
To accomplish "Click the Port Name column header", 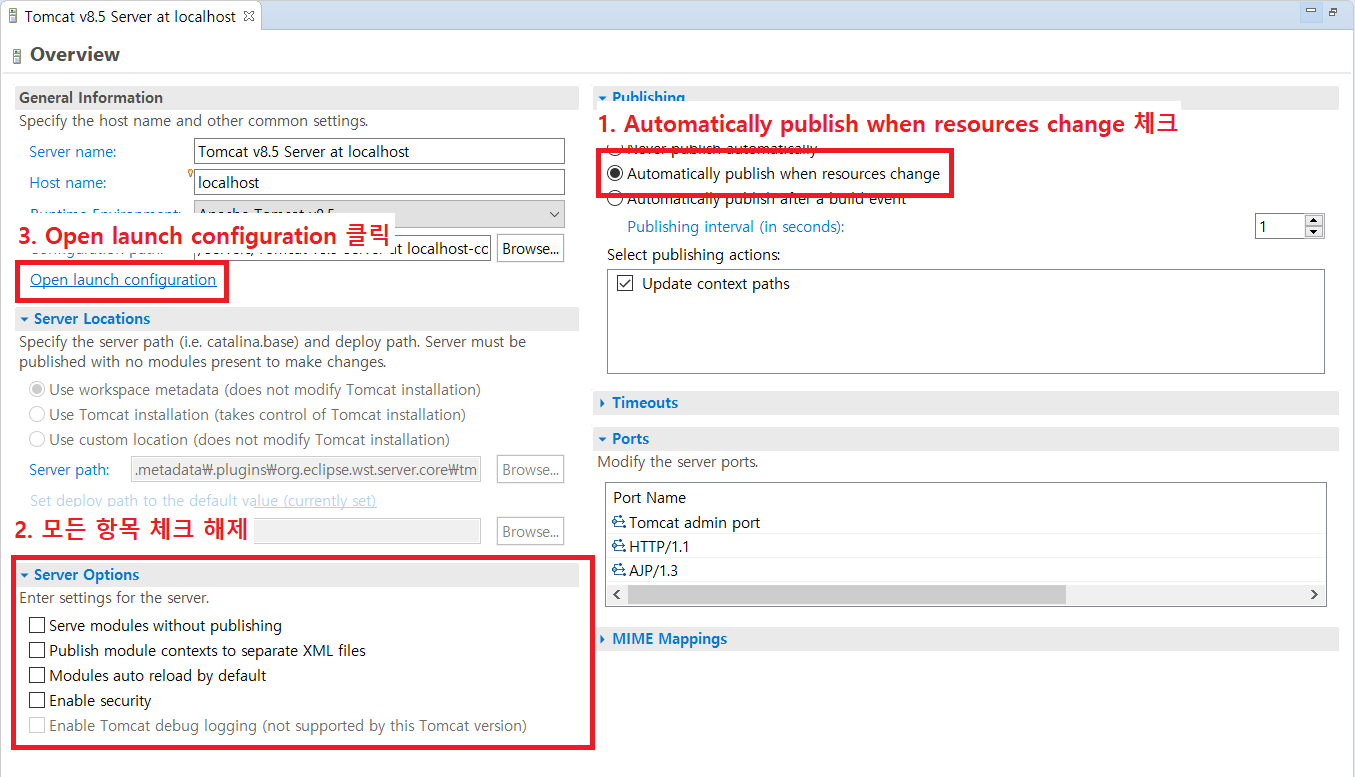I will pyautogui.click(x=650, y=497).
